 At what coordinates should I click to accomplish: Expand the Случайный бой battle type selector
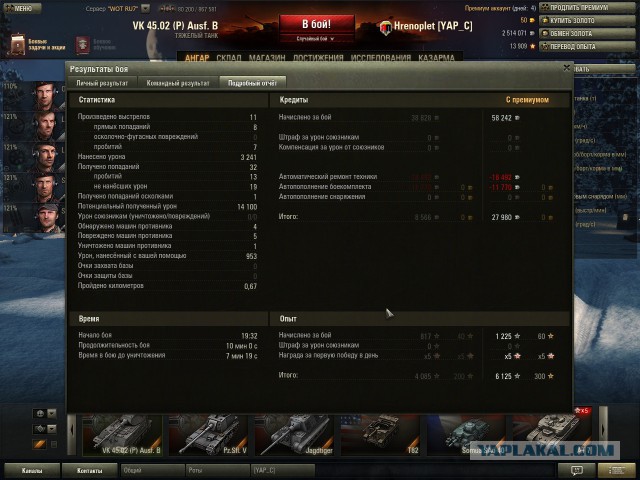click(317, 39)
